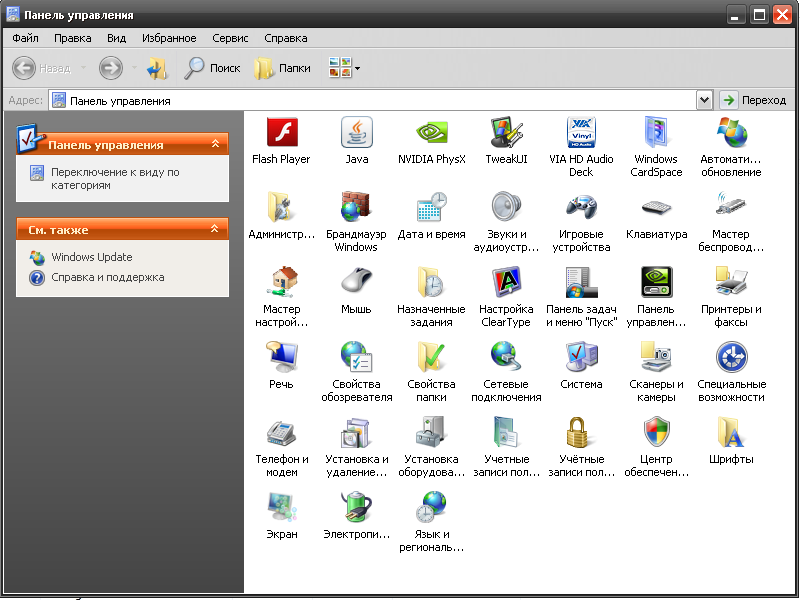The image size is (800, 600).
Task: Open the views dropdown in toolbar
Action: tap(344, 68)
